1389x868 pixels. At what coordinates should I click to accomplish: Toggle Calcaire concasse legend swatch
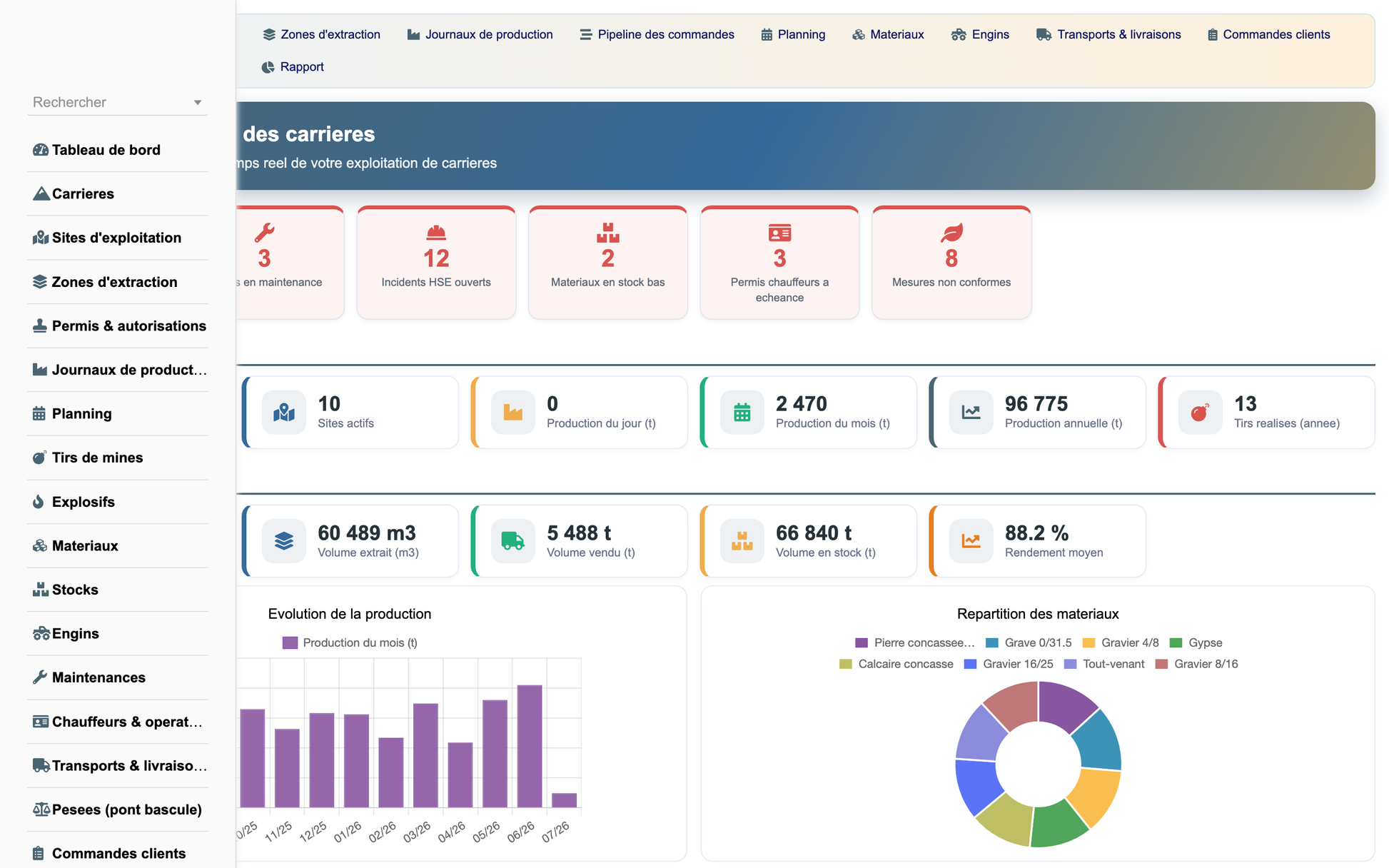click(x=846, y=665)
